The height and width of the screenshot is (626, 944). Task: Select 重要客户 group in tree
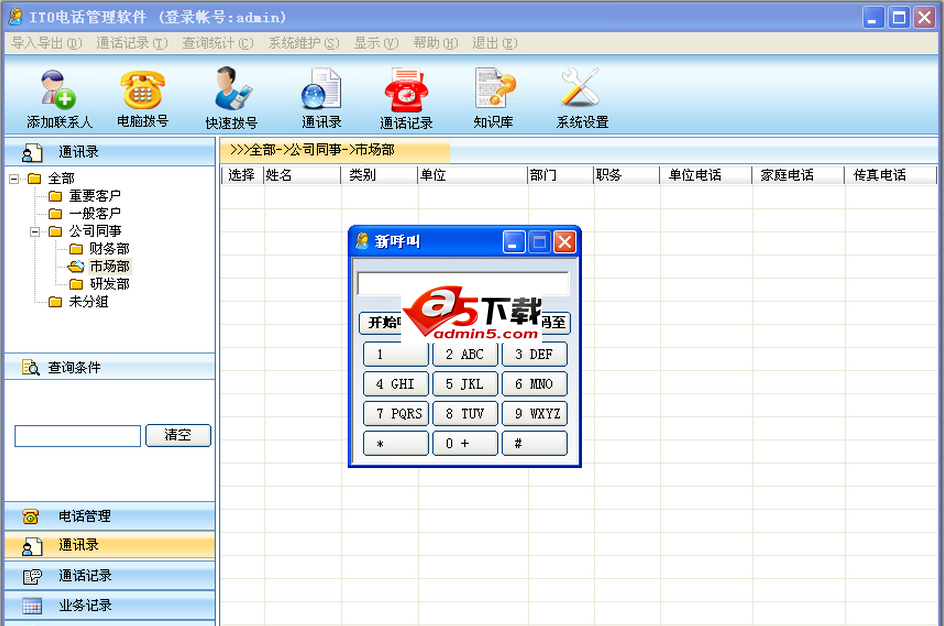coord(94,196)
